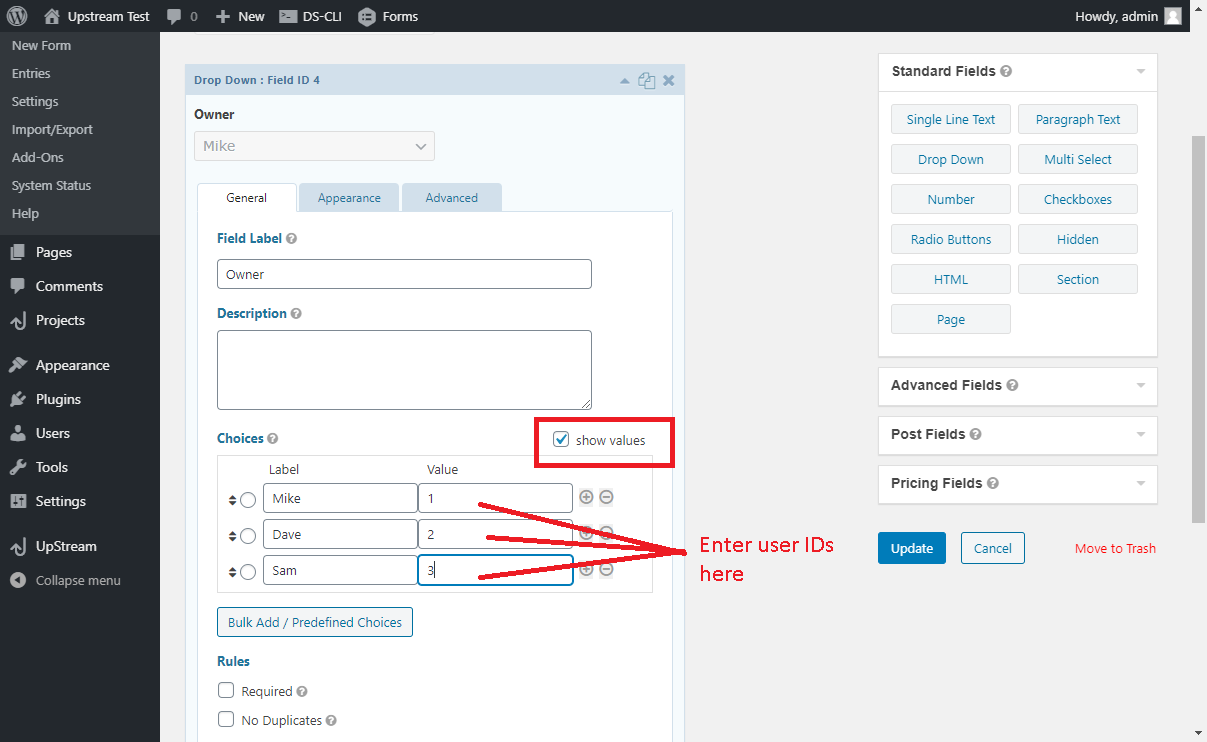Duplicate the Drop Down field
Screen dimensions: 1207x742
pyautogui.click(x=646, y=80)
